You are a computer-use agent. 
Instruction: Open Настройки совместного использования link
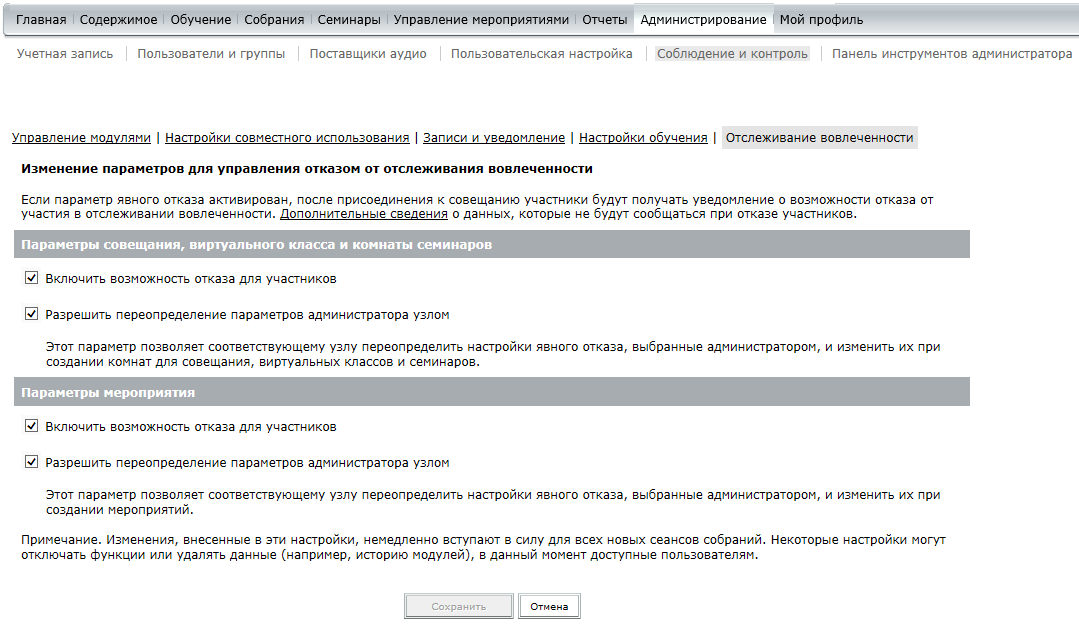287,138
